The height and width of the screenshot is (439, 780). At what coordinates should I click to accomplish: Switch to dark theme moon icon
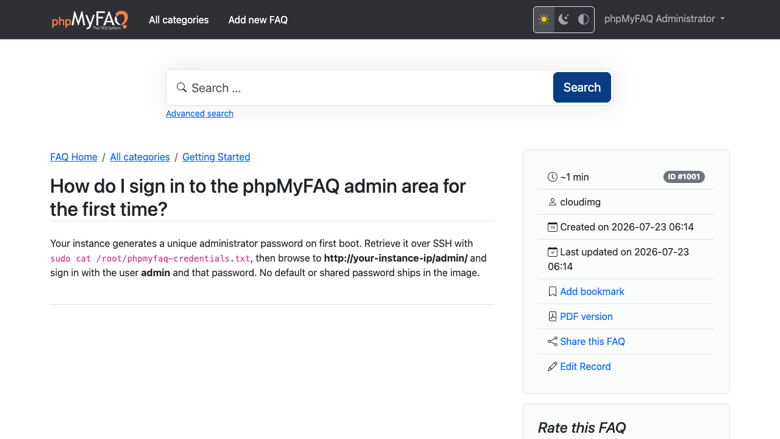click(x=564, y=19)
